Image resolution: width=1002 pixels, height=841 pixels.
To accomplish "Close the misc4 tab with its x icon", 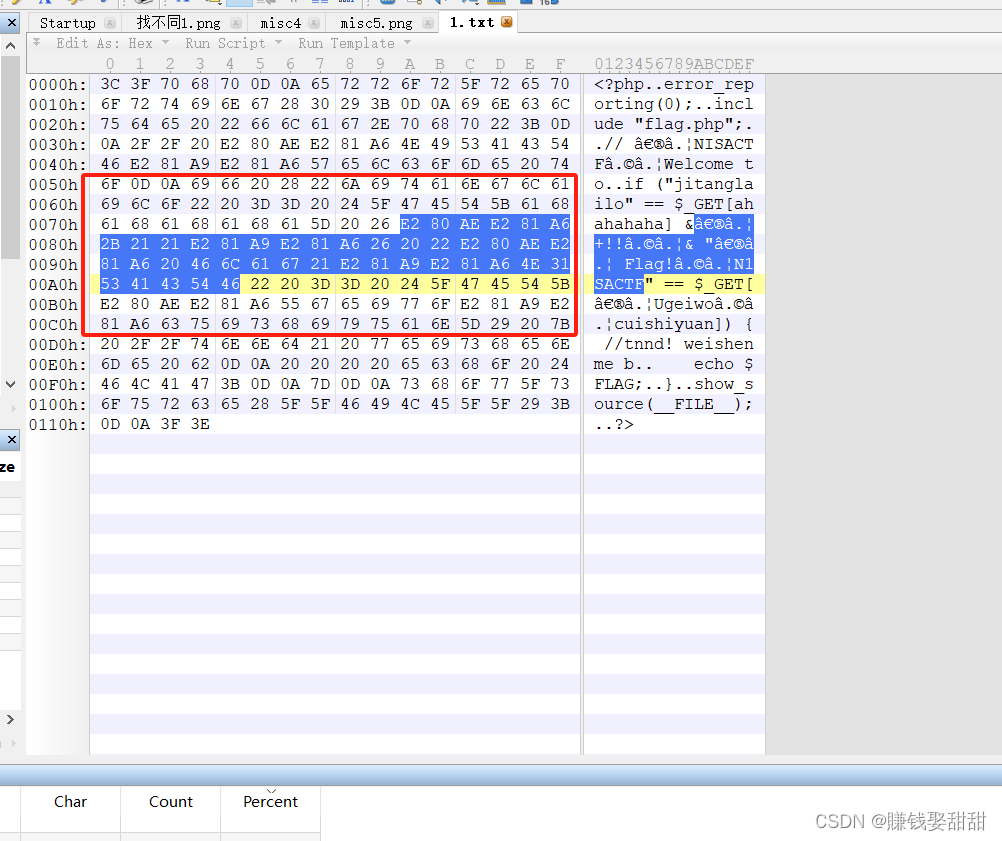I will (x=314, y=23).
